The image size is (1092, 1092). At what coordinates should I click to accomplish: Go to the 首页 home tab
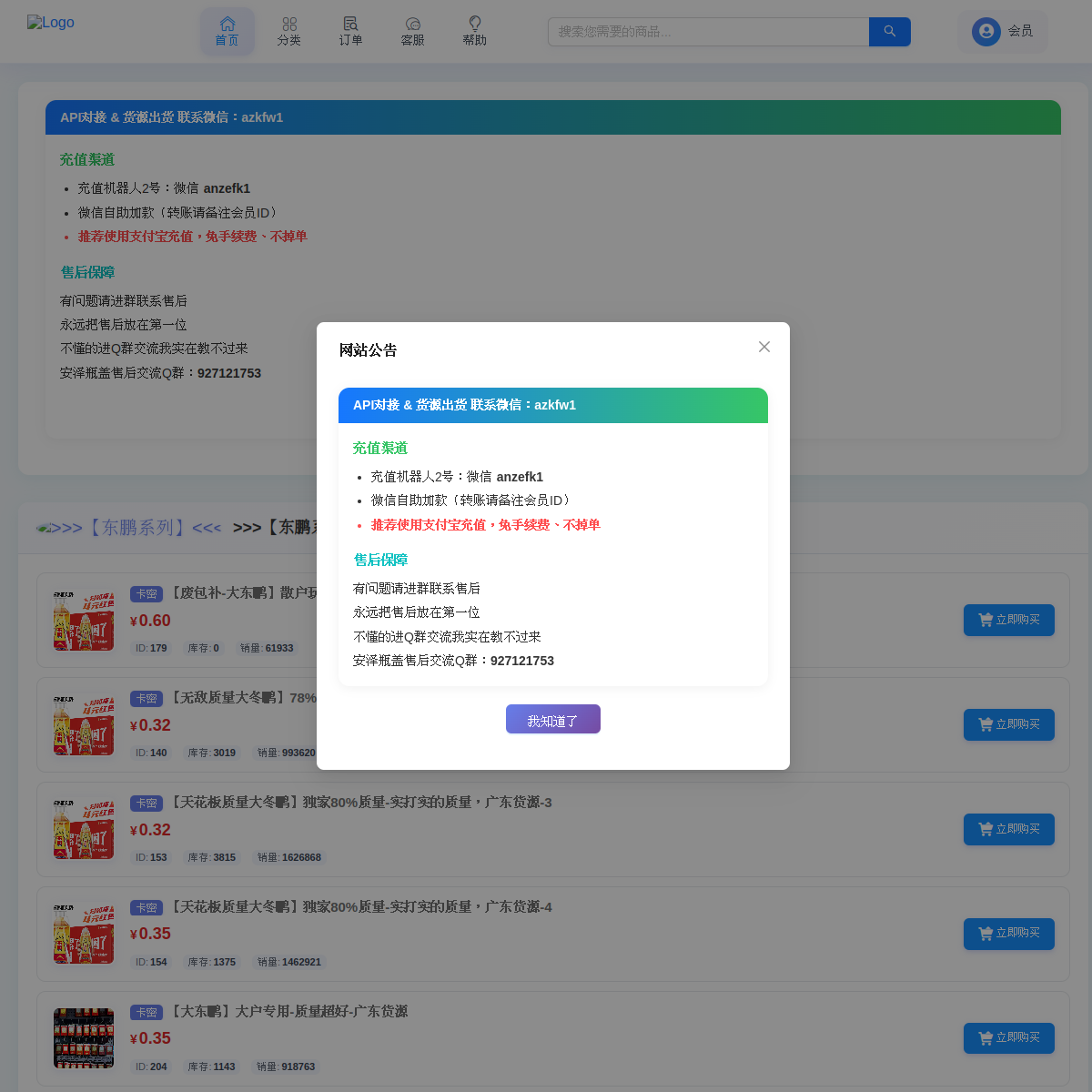coord(227,32)
